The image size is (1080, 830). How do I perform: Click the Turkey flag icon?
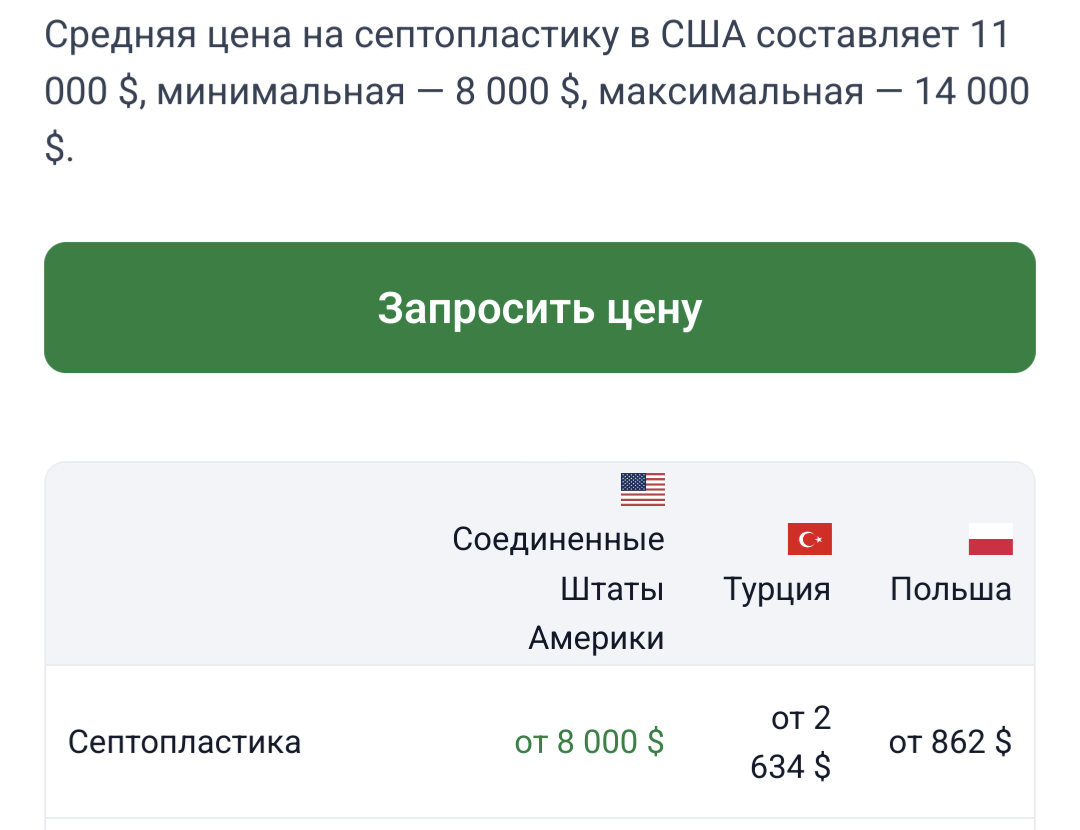809,540
